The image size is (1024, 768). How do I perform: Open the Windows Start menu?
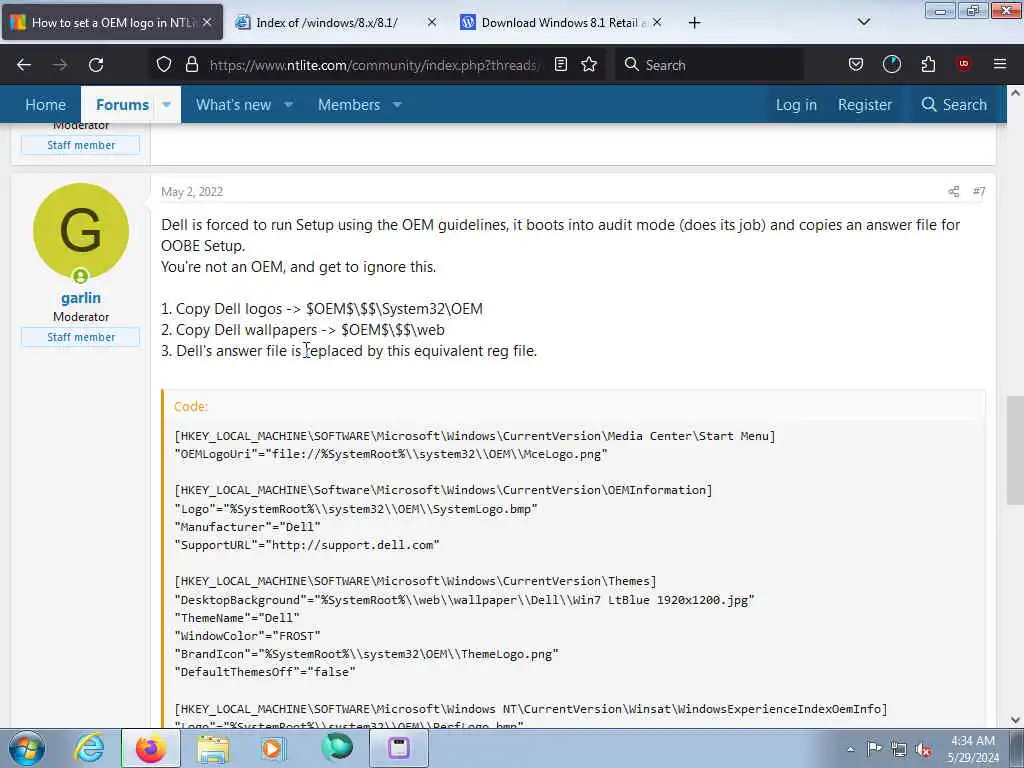point(27,748)
